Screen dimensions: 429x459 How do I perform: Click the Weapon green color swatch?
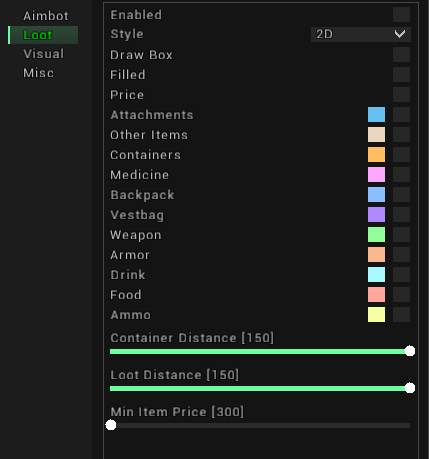click(376, 234)
